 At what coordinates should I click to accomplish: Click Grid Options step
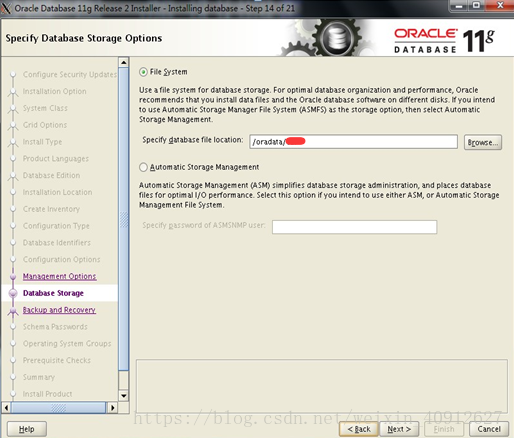[x=45, y=125]
